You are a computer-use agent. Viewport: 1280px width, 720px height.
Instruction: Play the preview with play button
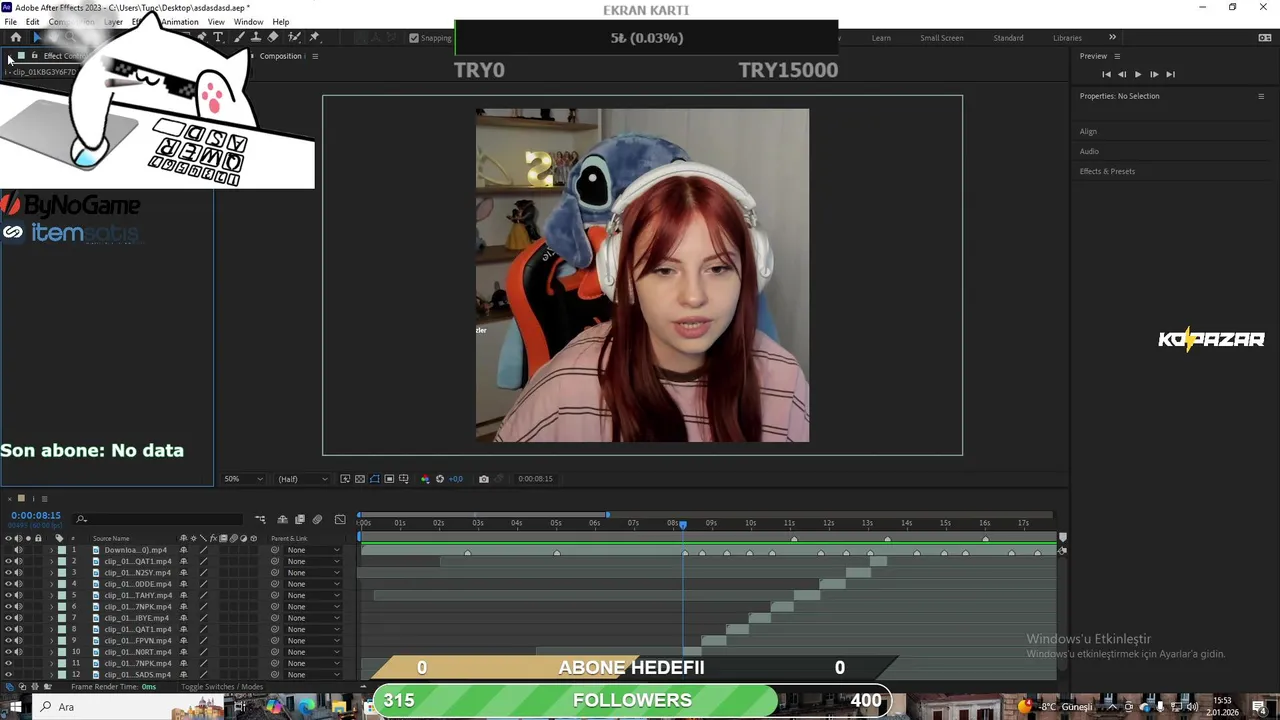click(1138, 74)
